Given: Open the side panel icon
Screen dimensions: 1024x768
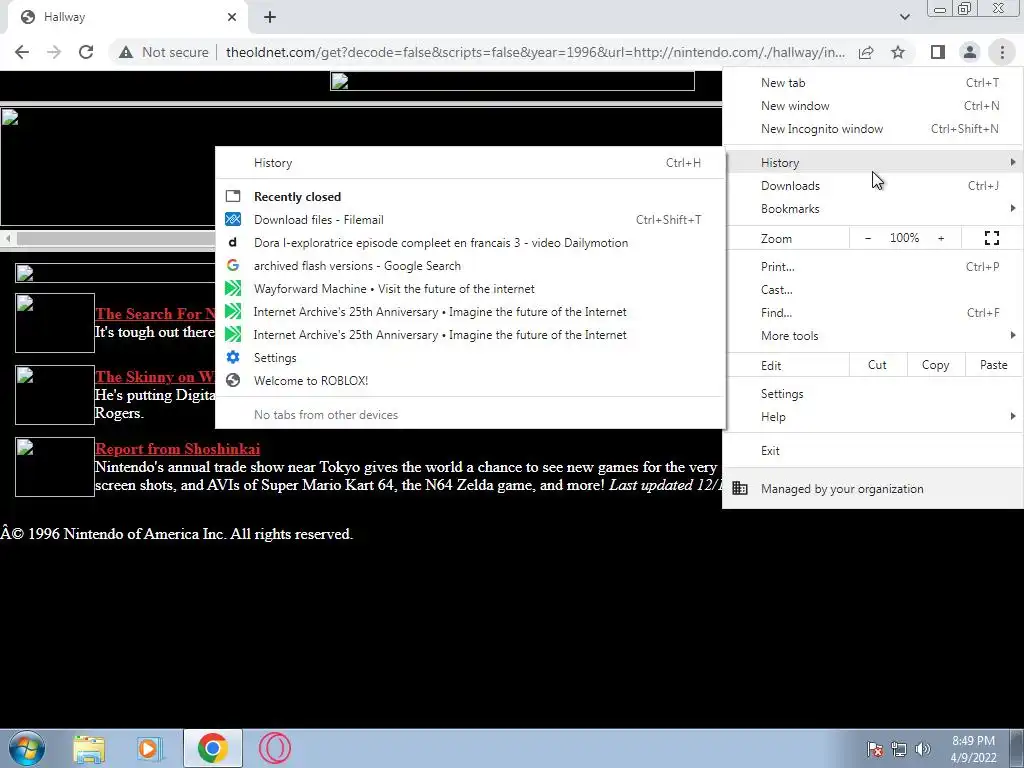Looking at the screenshot, I should point(938,52).
